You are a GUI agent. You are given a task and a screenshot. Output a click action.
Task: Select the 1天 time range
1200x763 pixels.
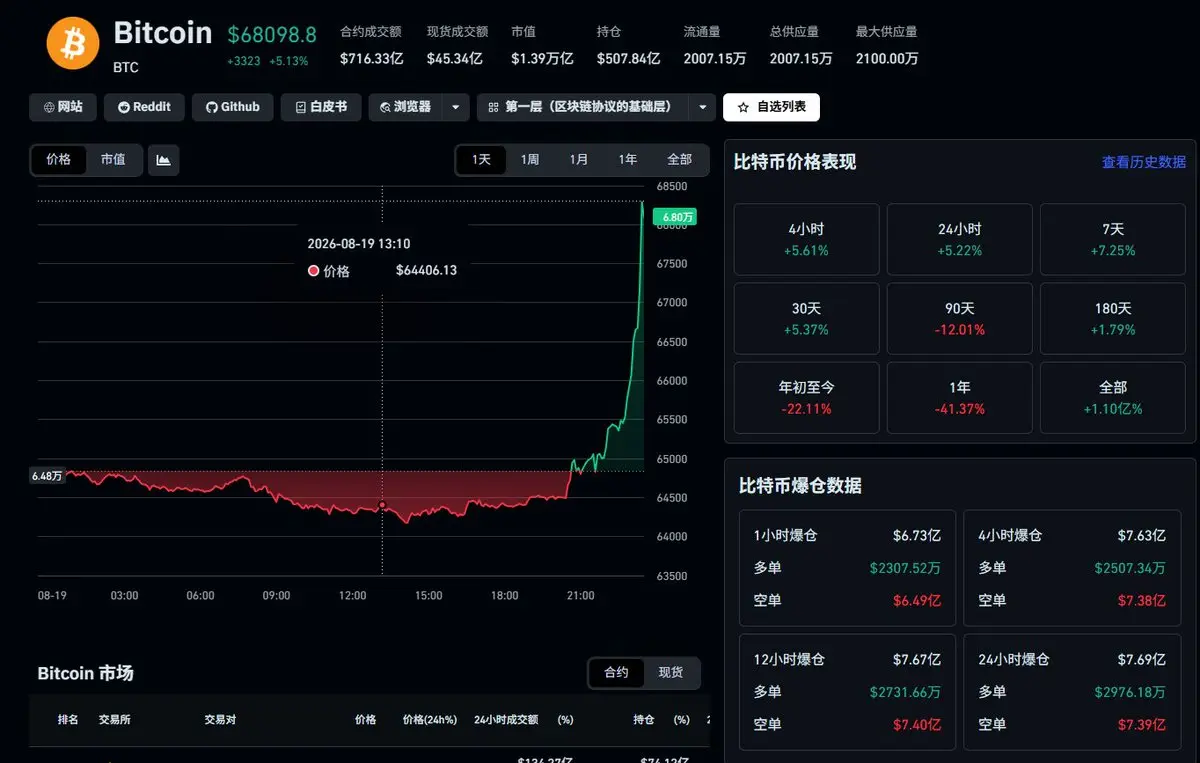(482, 160)
